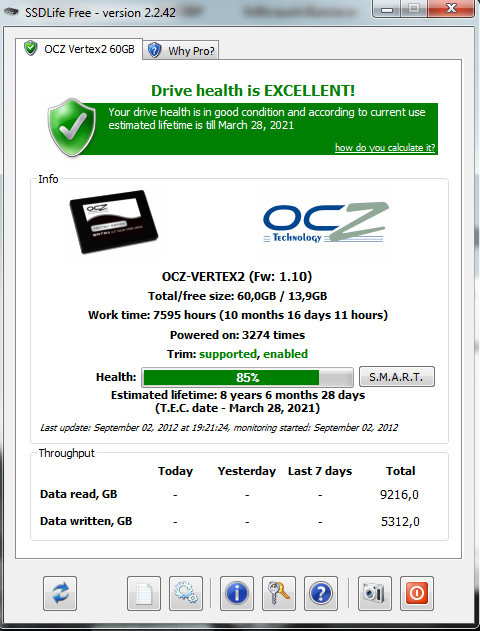Click the total data written value 5312,0
Viewport: 480px width, 631px height.
coord(400,522)
